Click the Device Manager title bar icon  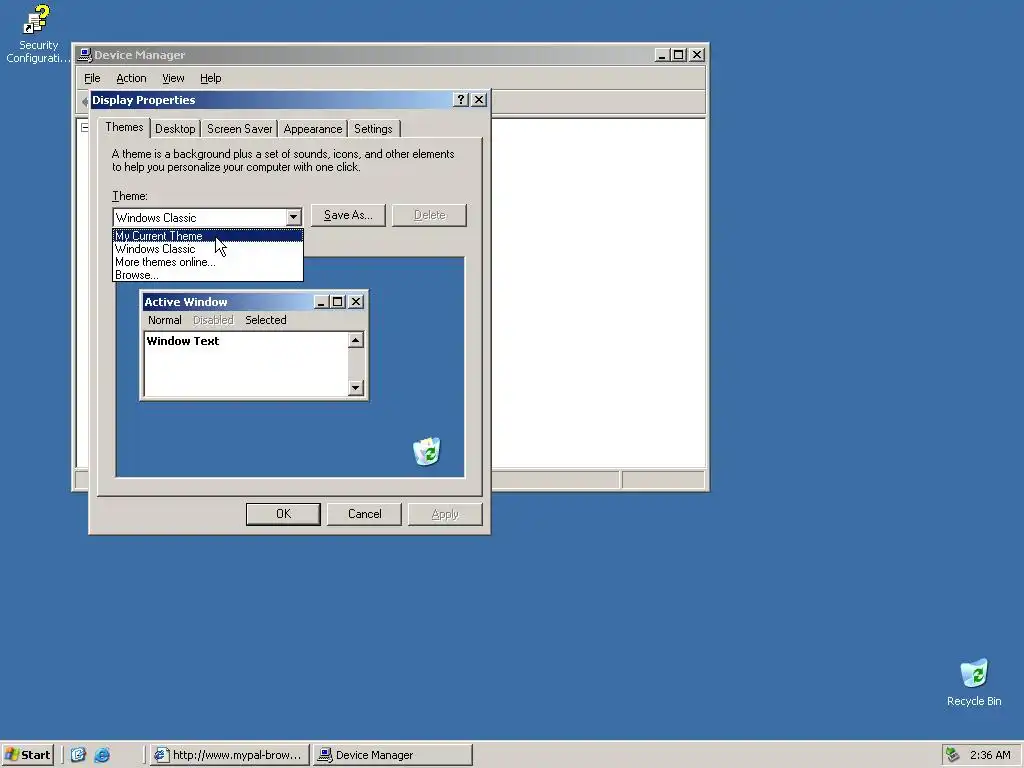tap(84, 55)
